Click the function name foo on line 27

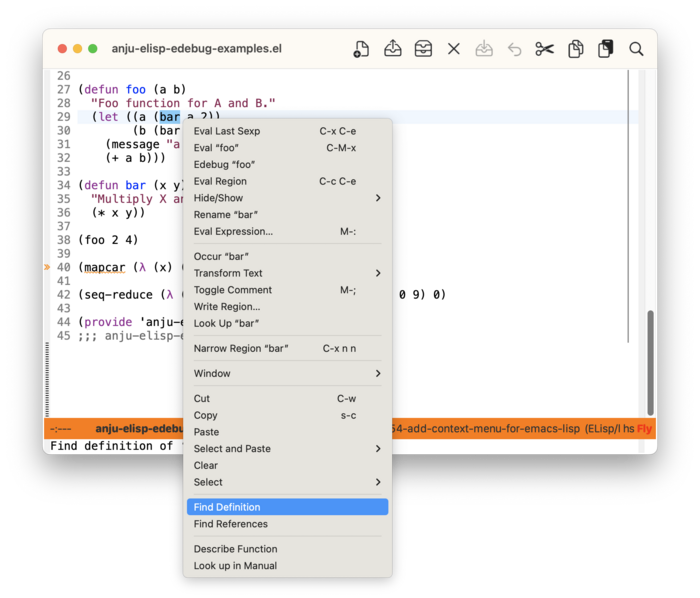pyautogui.click(x=136, y=90)
